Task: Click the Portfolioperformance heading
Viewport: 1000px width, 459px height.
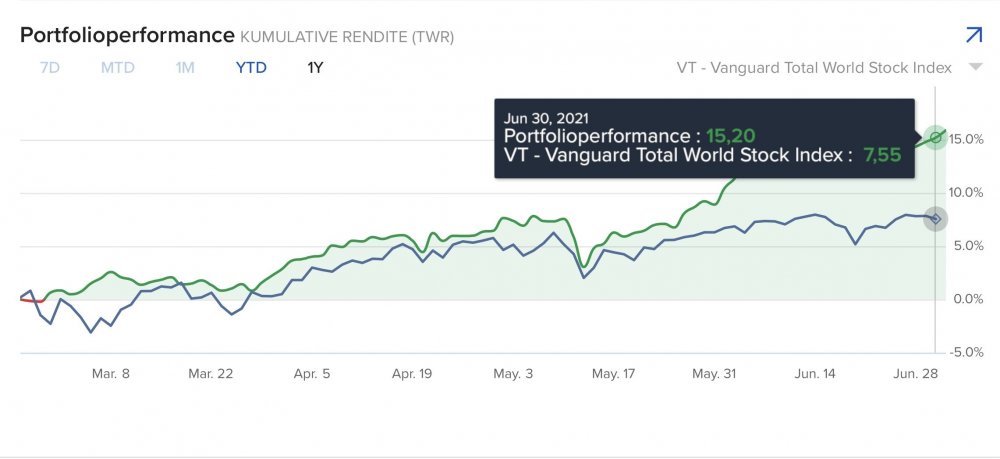Action: click(x=126, y=35)
